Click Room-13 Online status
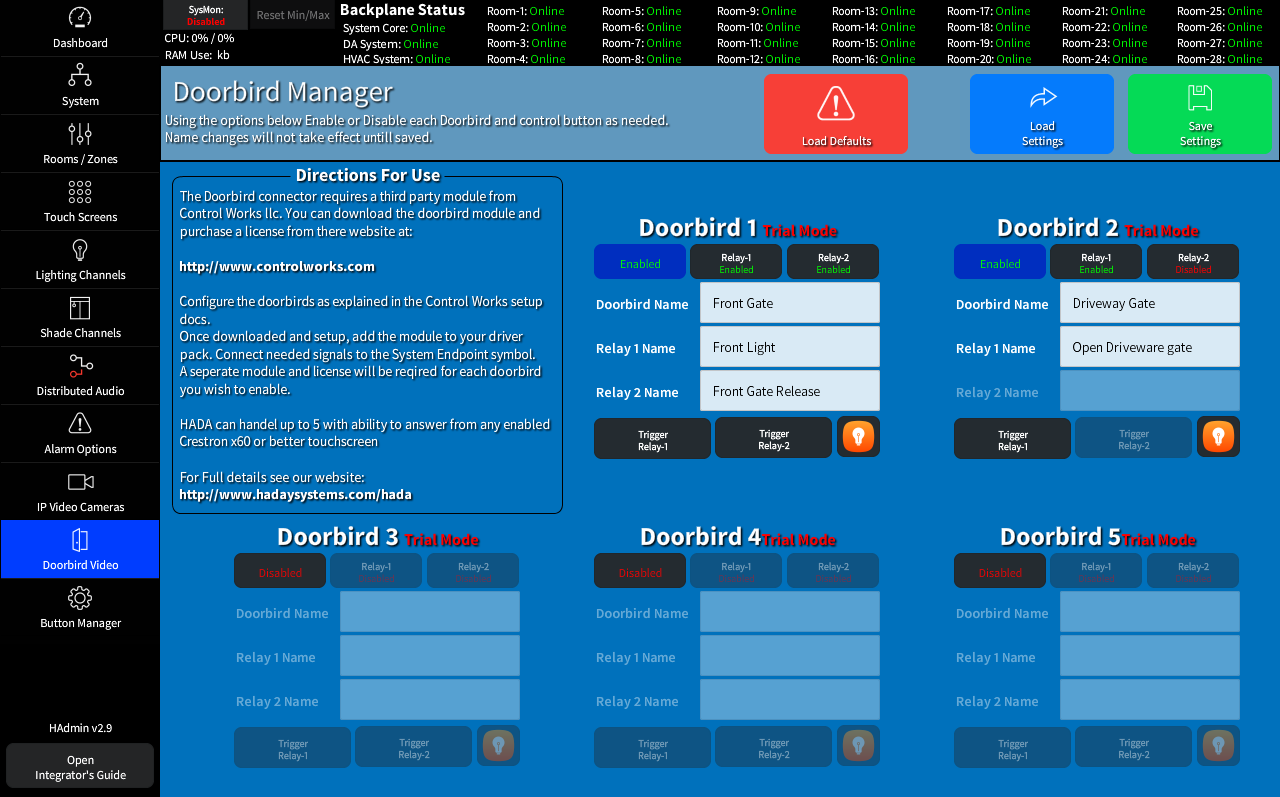This screenshot has width=1280, height=797. click(x=874, y=11)
